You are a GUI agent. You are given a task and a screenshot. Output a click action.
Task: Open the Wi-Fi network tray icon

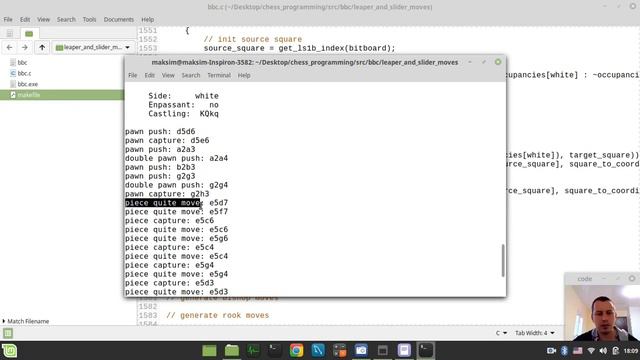(591, 351)
